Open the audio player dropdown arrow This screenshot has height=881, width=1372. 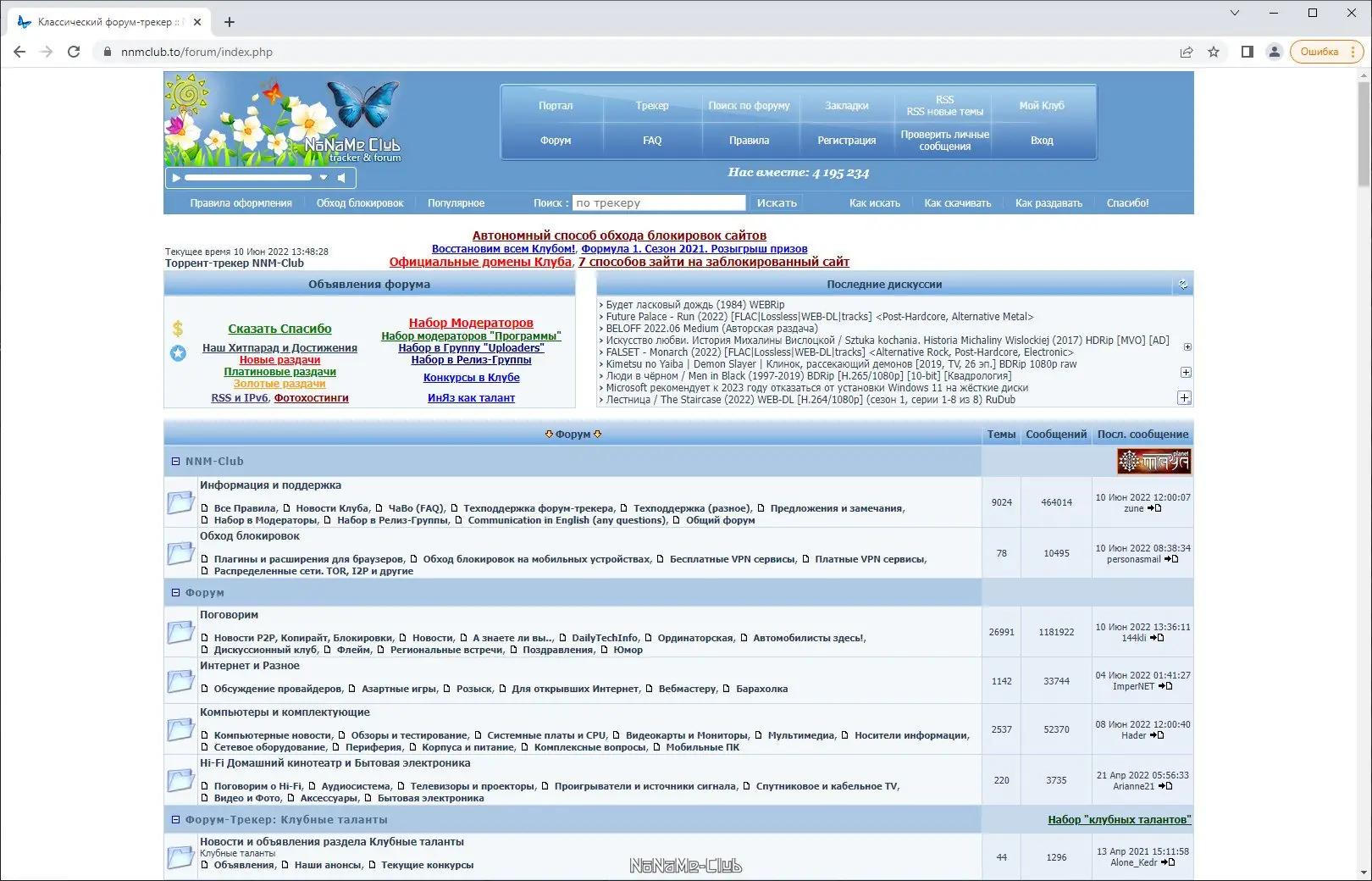324,178
